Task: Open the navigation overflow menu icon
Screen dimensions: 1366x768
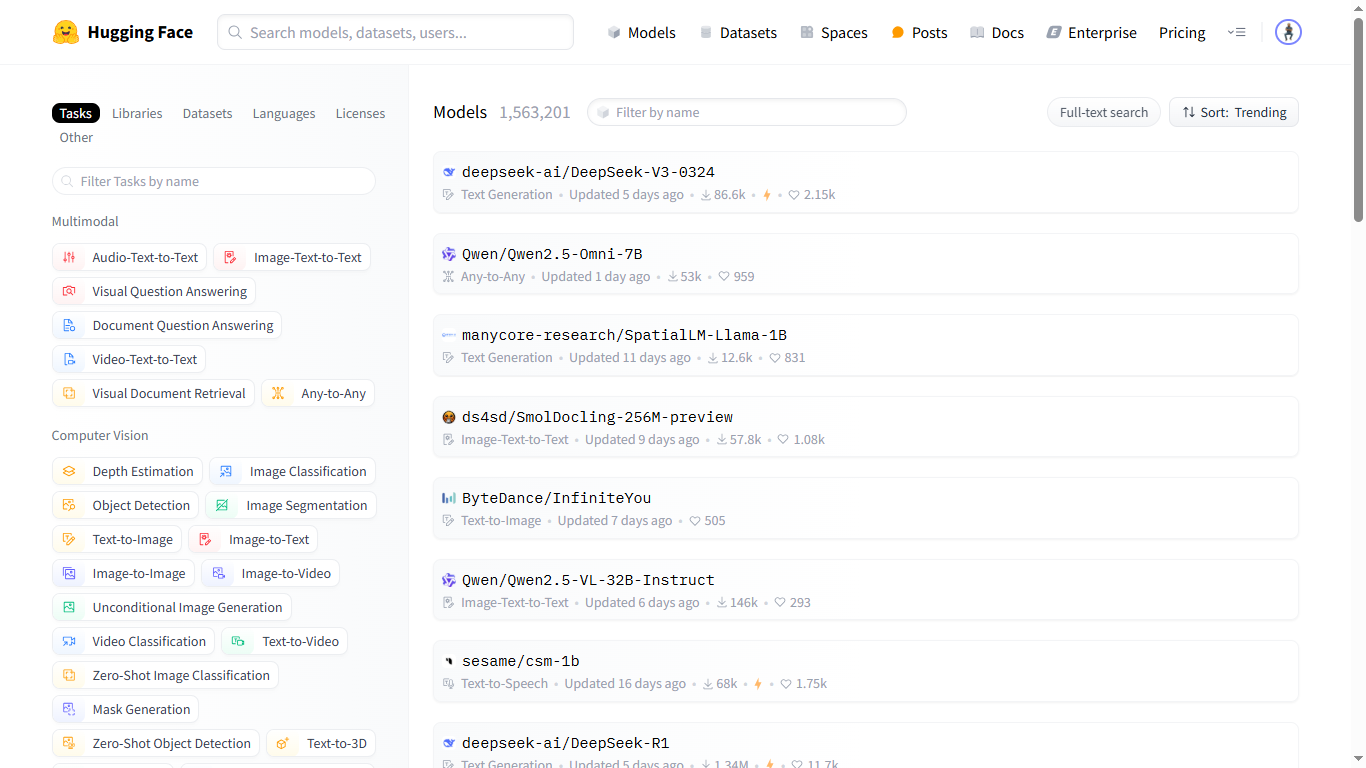Action: coord(1237,32)
